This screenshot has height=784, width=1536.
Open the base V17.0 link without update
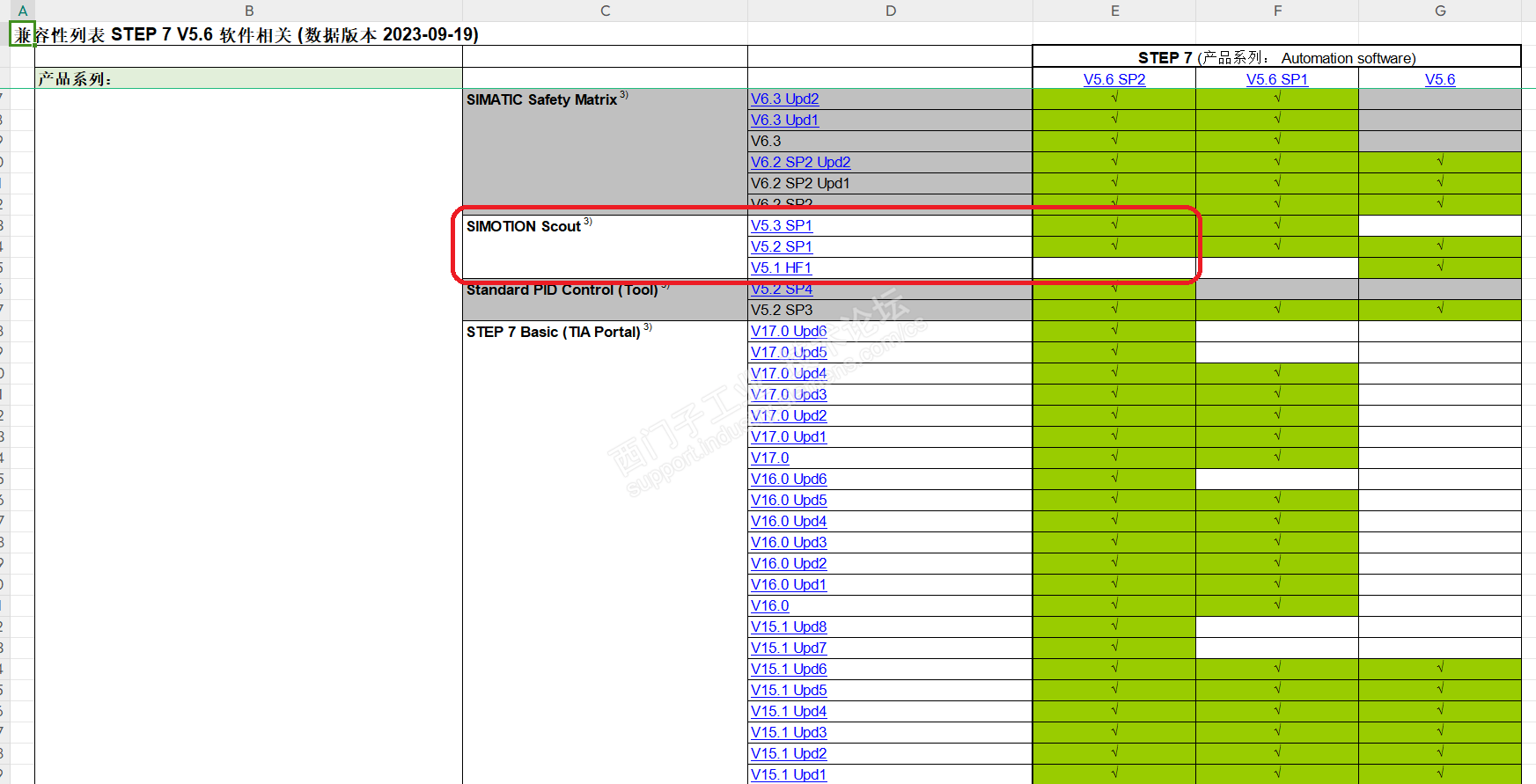click(770, 458)
